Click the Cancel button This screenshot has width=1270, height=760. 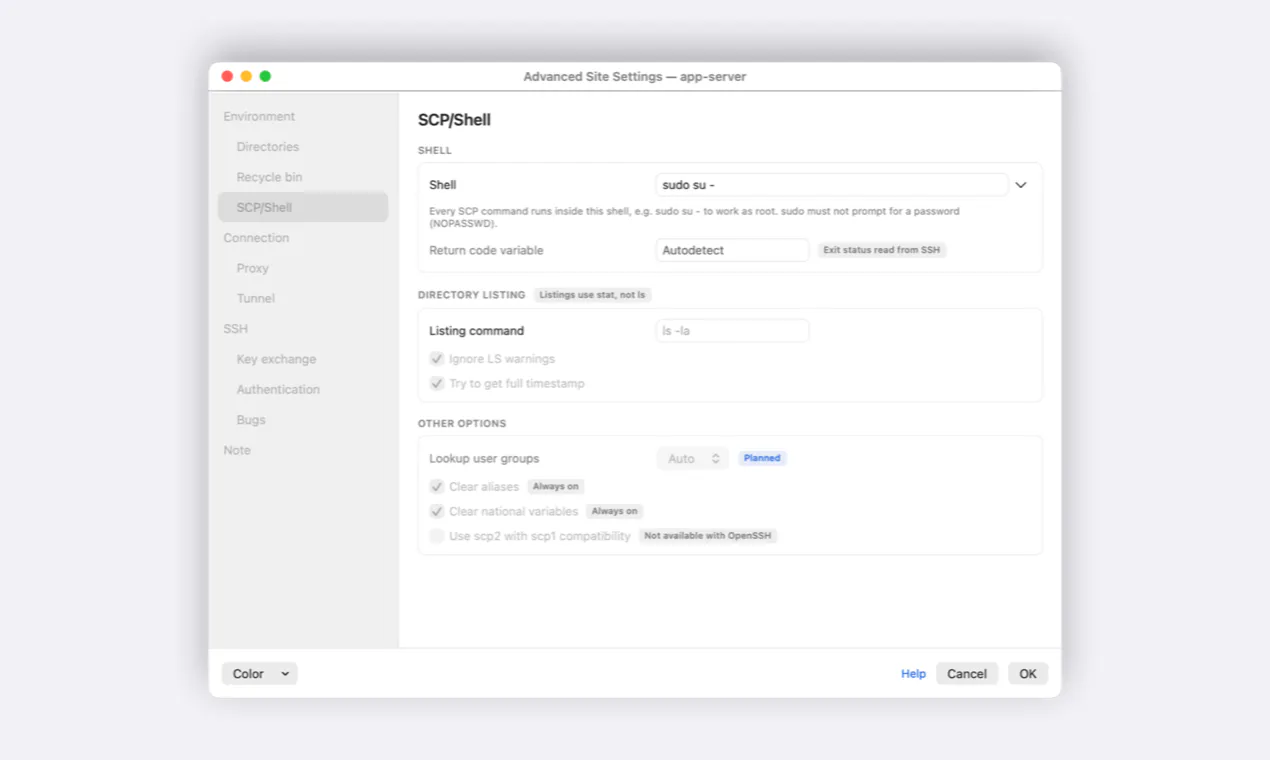[x=967, y=674]
